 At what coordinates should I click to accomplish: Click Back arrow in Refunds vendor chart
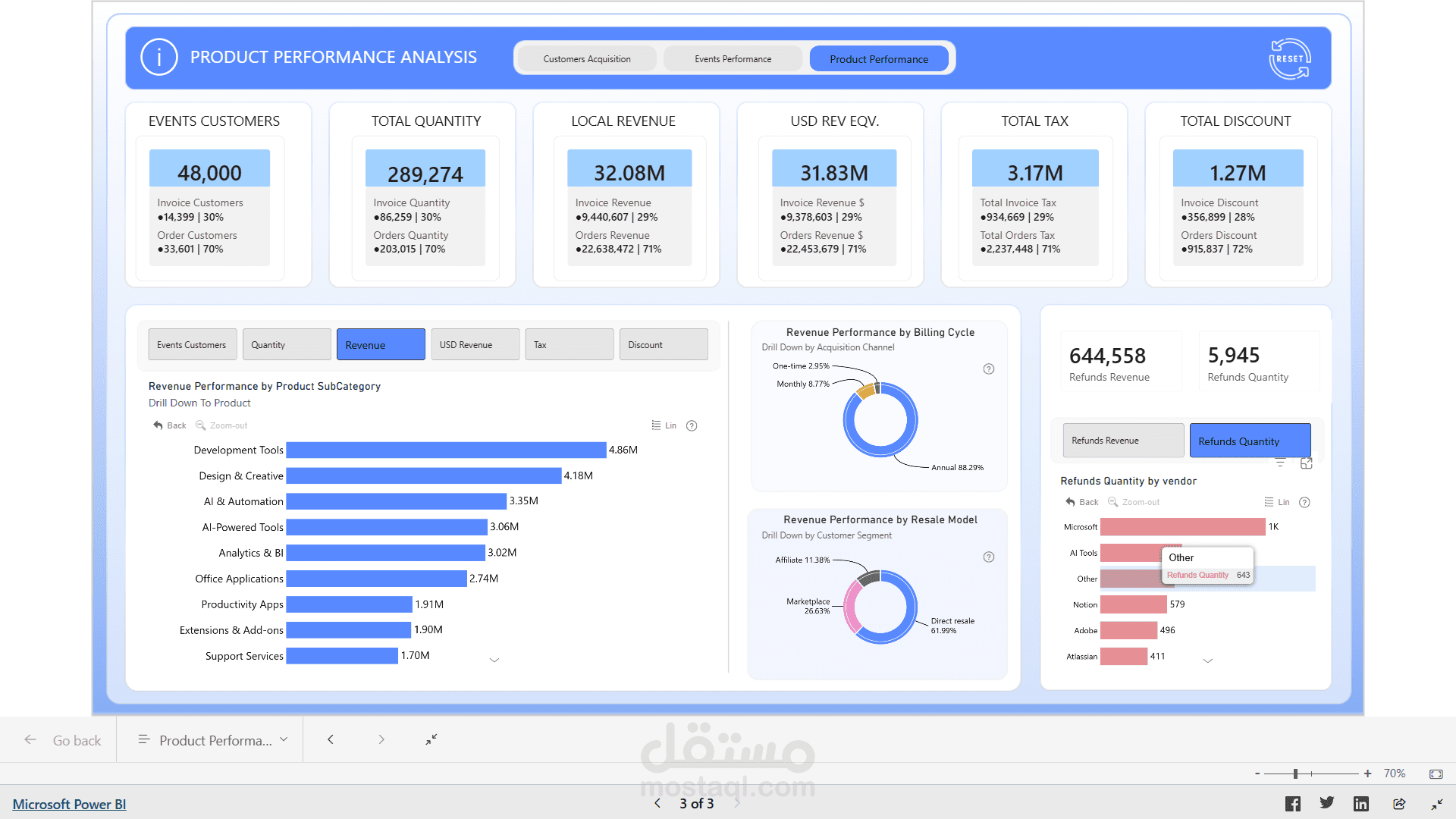tap(1082, 502)
